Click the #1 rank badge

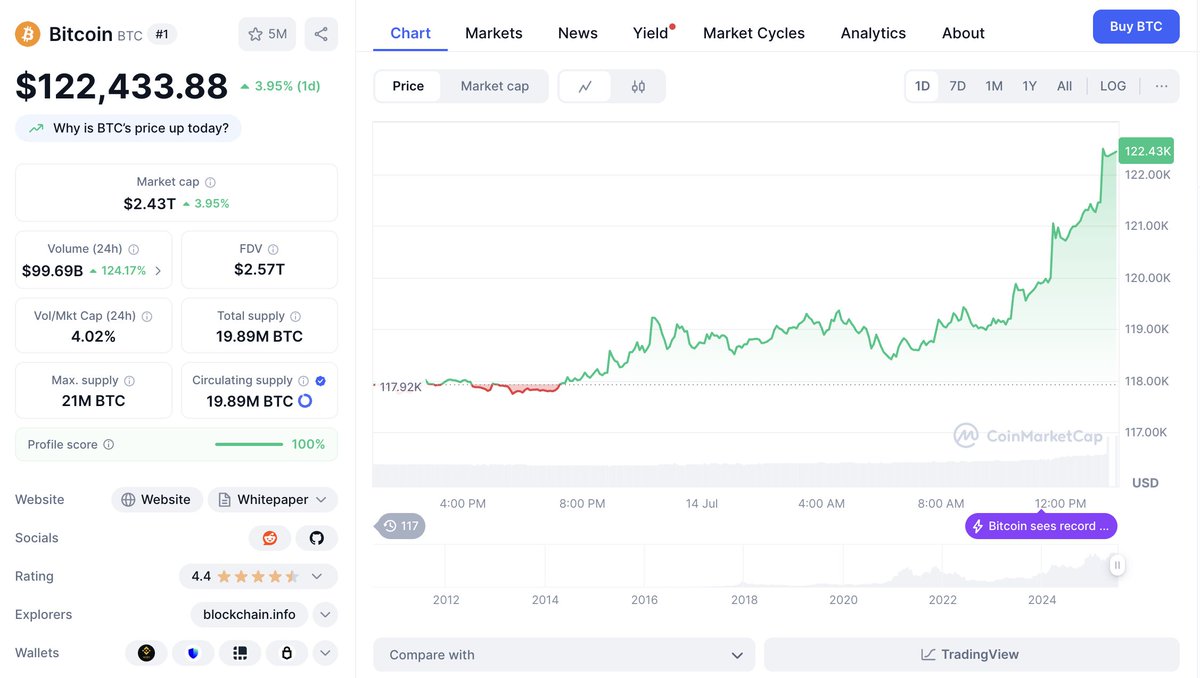click(x=162, y=34)
